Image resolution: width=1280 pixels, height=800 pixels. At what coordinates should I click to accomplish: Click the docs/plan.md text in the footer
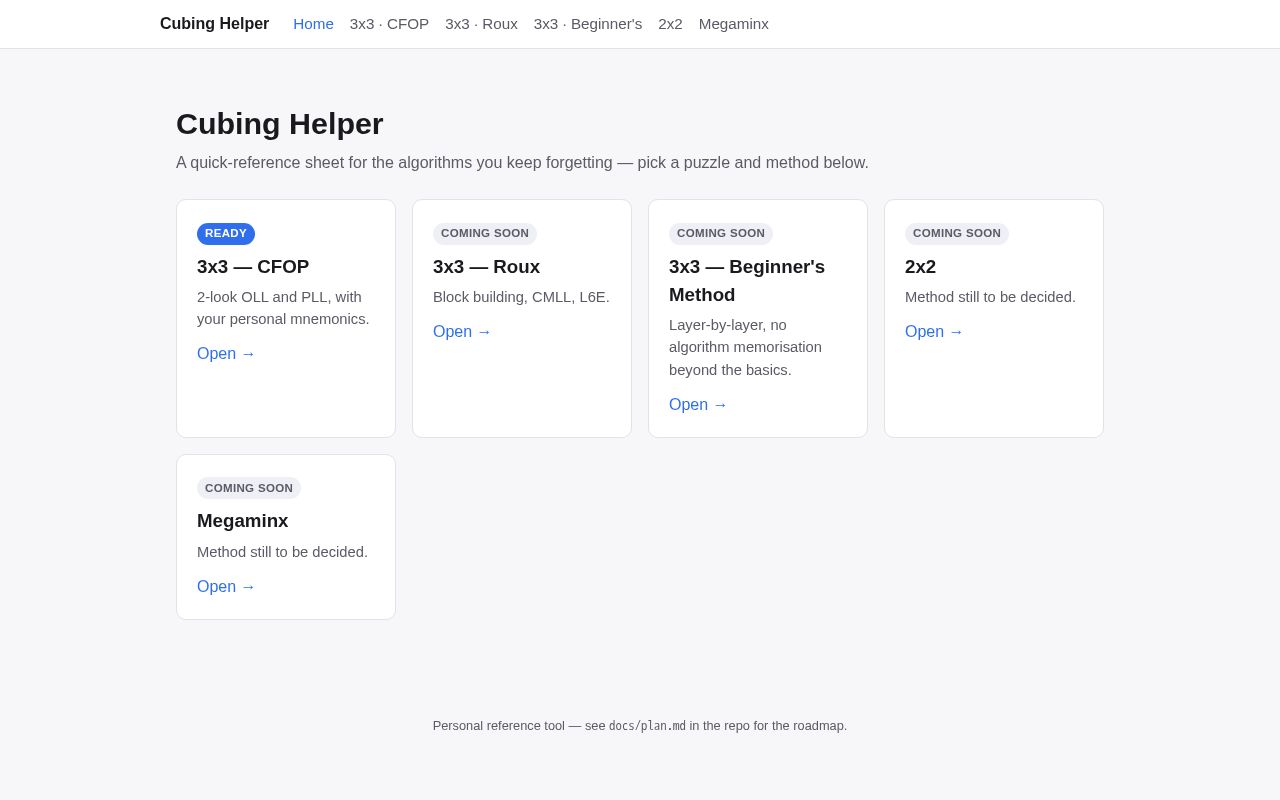click(x=647, y=726)
